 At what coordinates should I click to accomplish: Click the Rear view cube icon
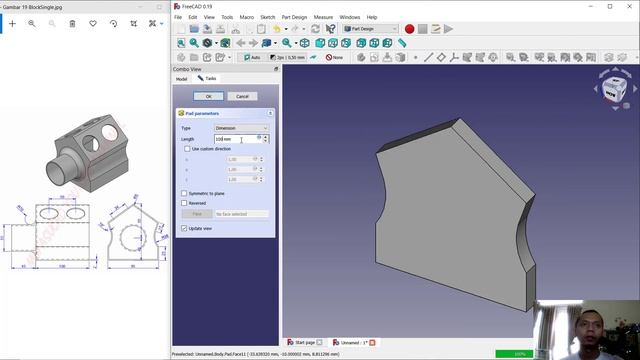(x=361, y=43)
